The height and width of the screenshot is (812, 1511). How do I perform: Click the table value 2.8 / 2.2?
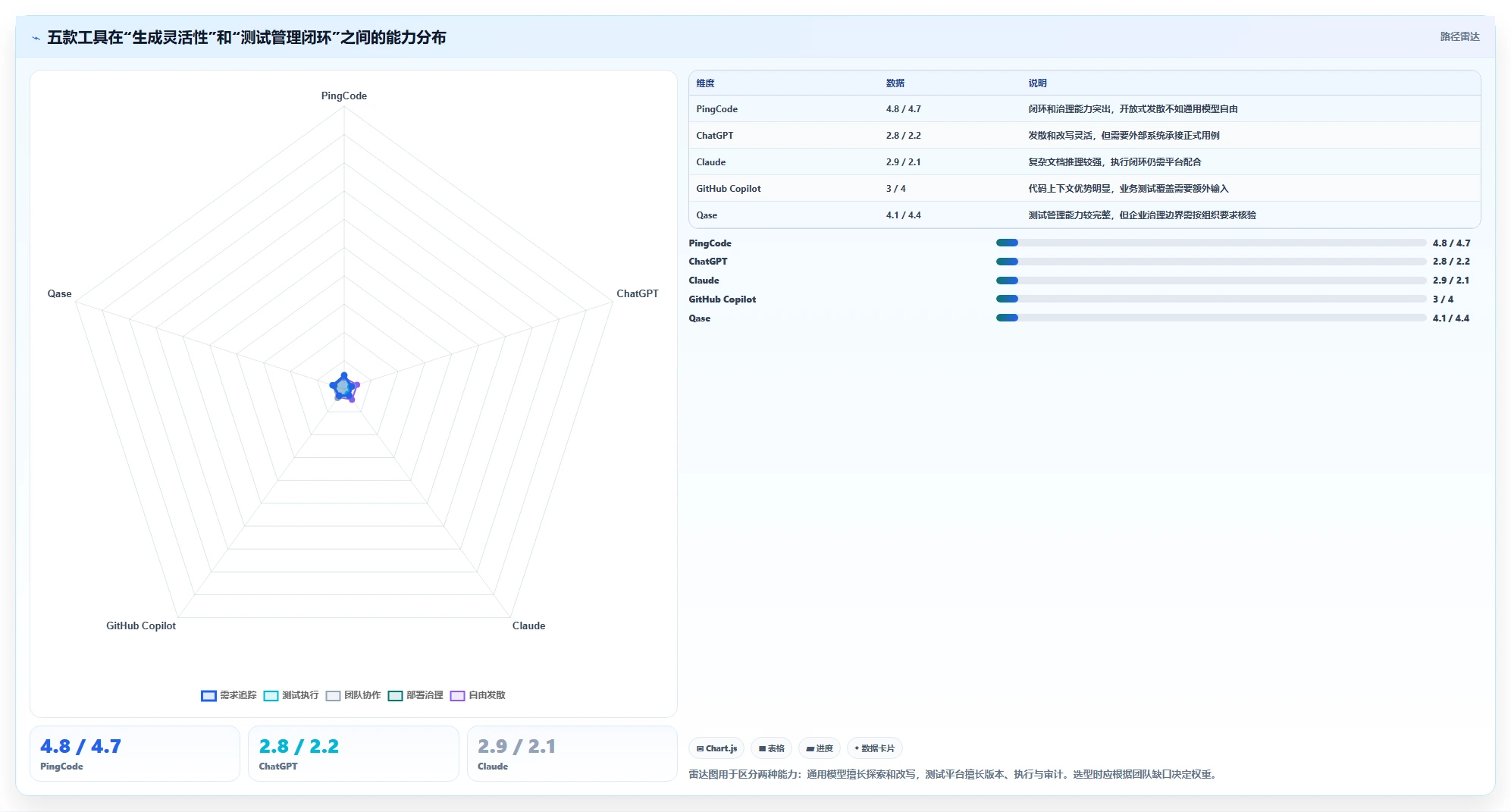point(904,136)
